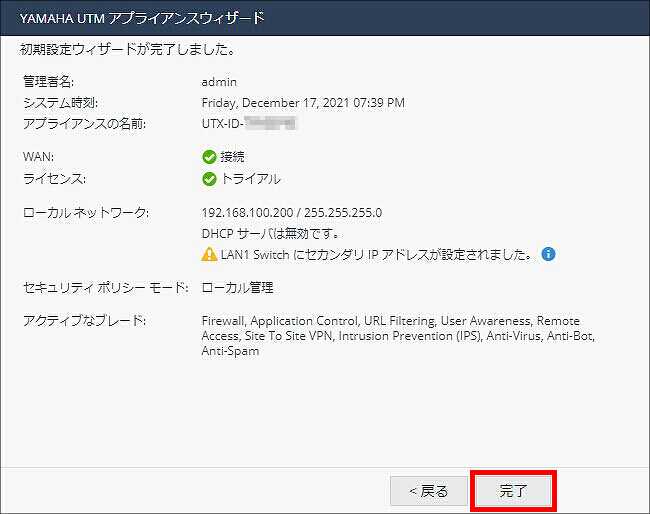Click the セキュリティ ポリシー モード label

tap(106, 288)
